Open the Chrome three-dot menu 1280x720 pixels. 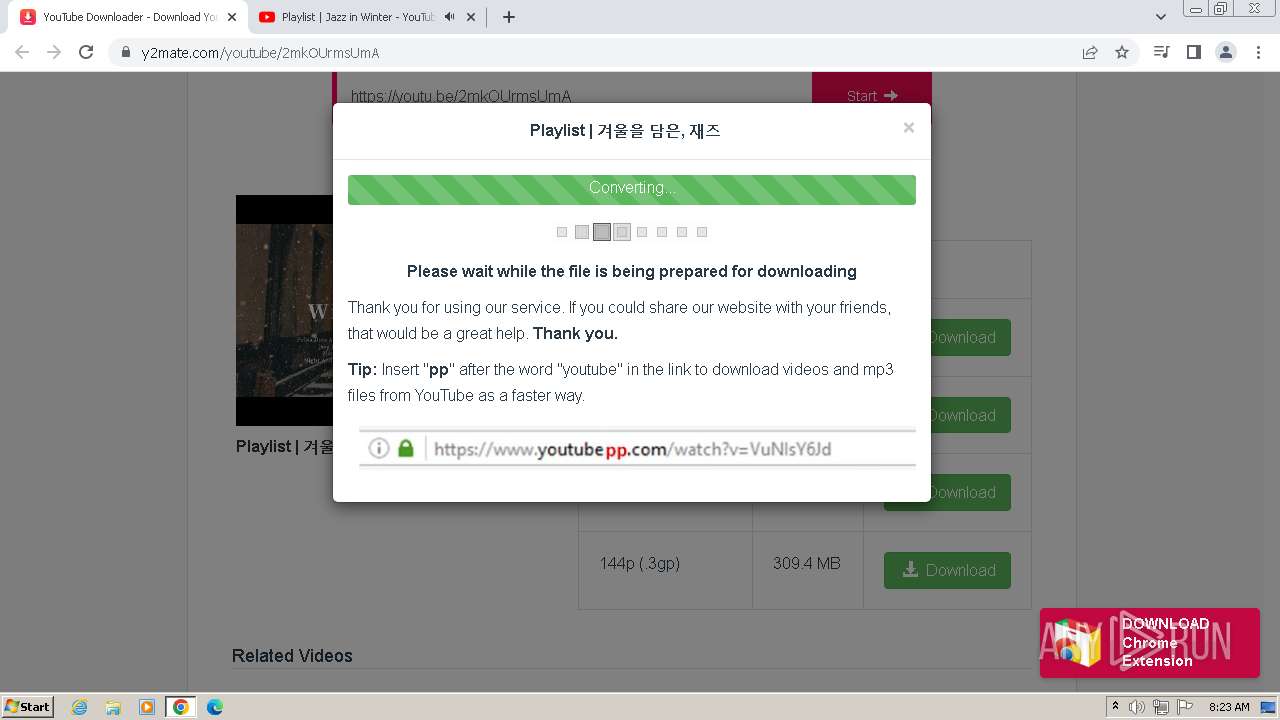pos(1258,52)
